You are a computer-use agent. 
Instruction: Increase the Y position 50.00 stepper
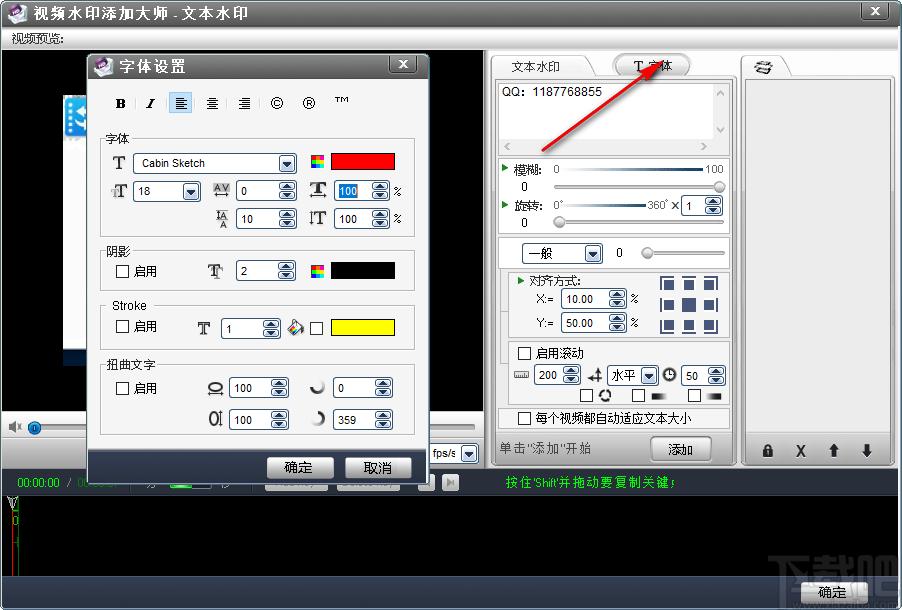(x=617, y=319)
